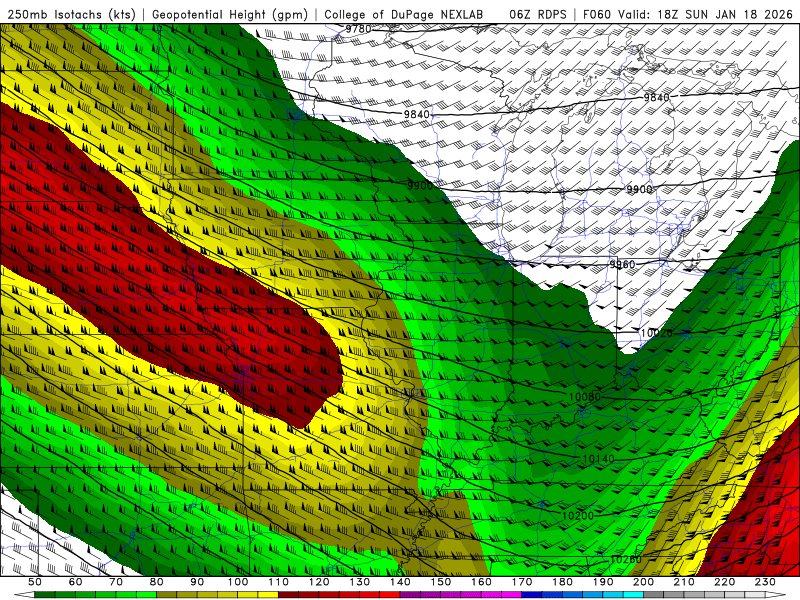Click the dark blue swatch beginning at 170

[532, 595]
